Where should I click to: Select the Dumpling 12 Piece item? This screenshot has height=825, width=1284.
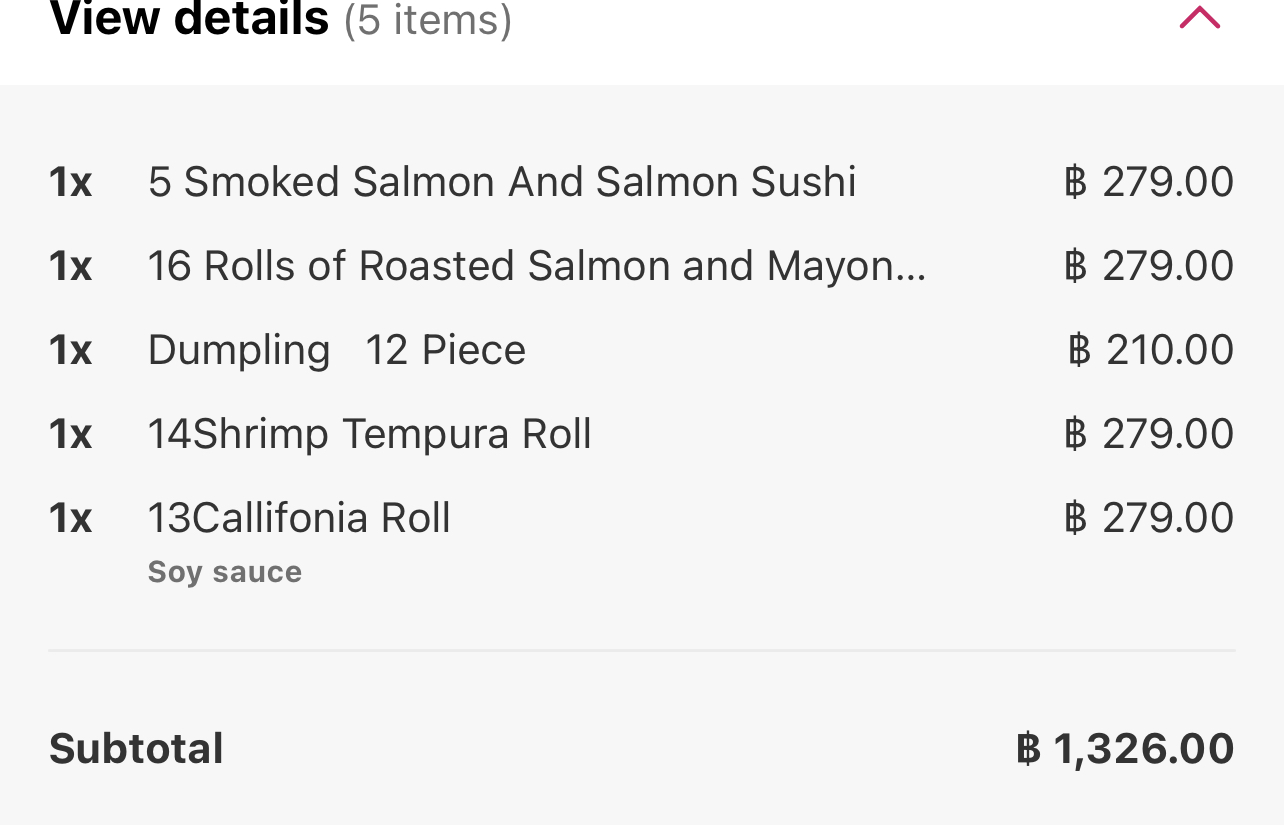(337, 350)
